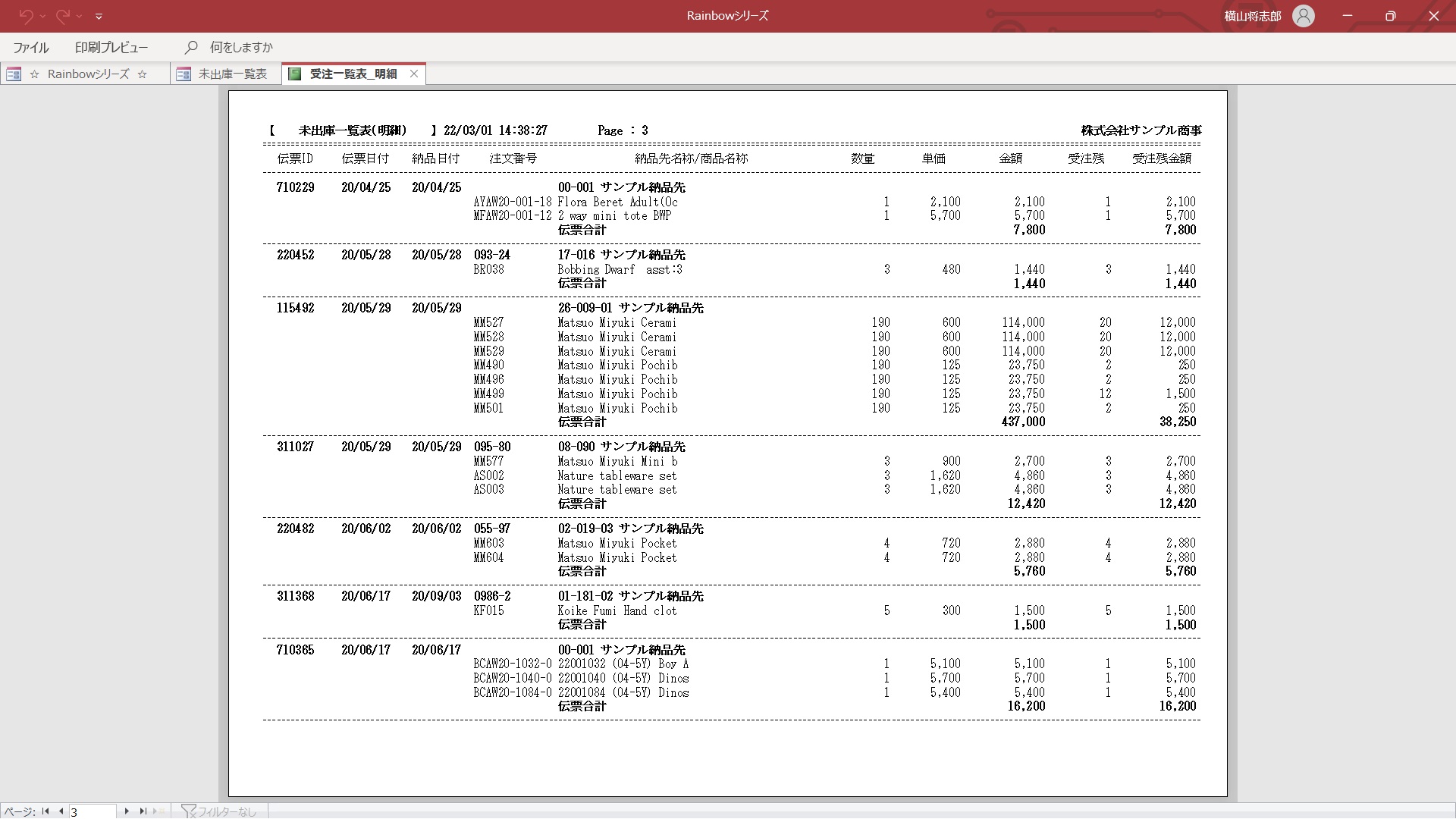Go to the previous page
The width and height of the screenshot is (1456, 819).
[61, 811]
